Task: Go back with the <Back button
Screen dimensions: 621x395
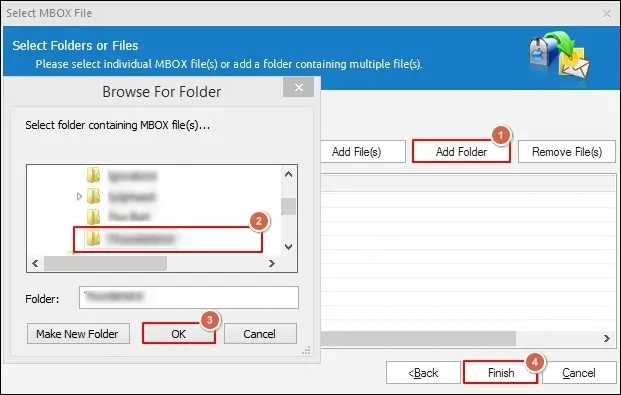Action: tap(423, 372)
